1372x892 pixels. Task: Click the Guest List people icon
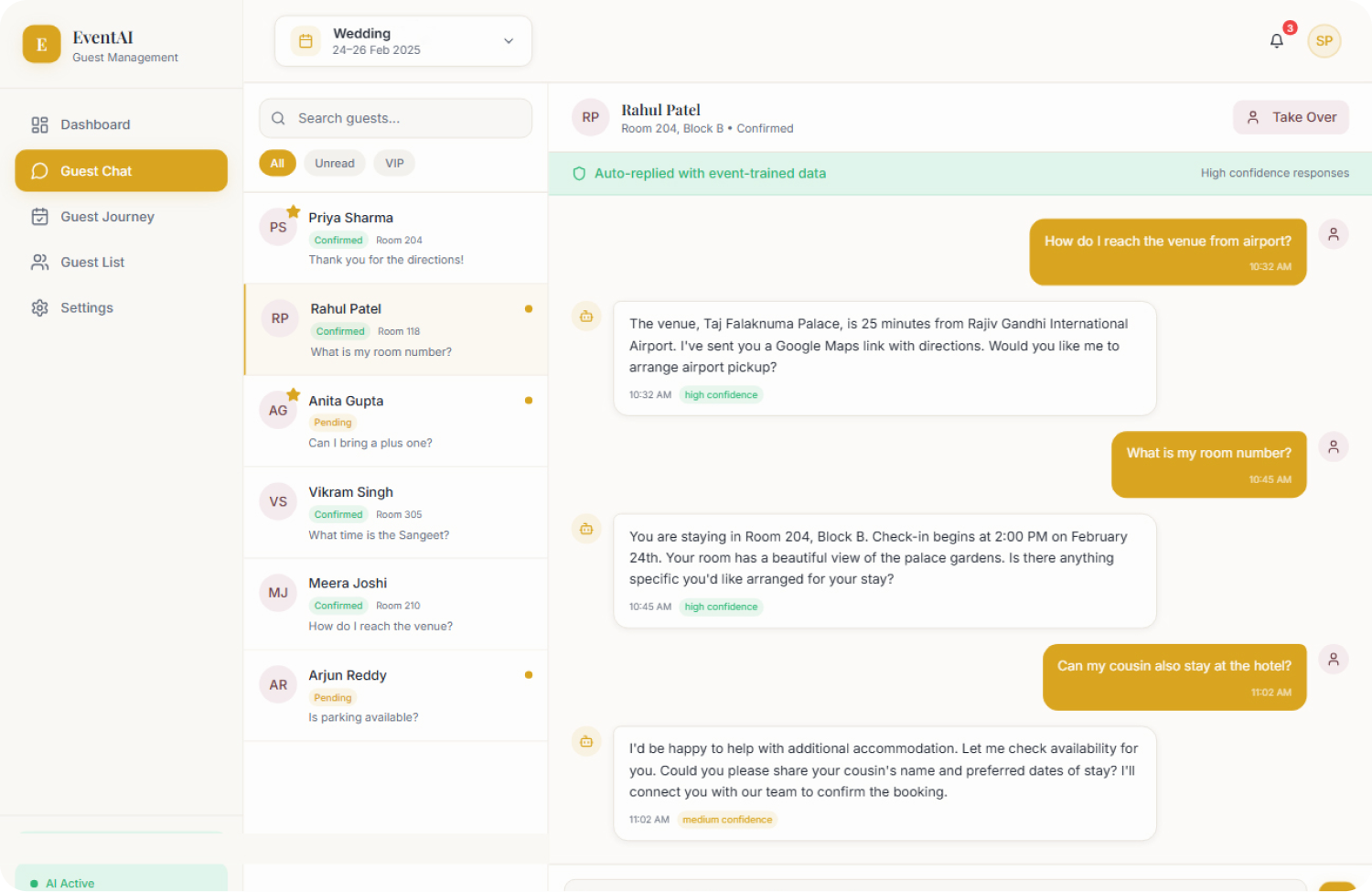39,263
